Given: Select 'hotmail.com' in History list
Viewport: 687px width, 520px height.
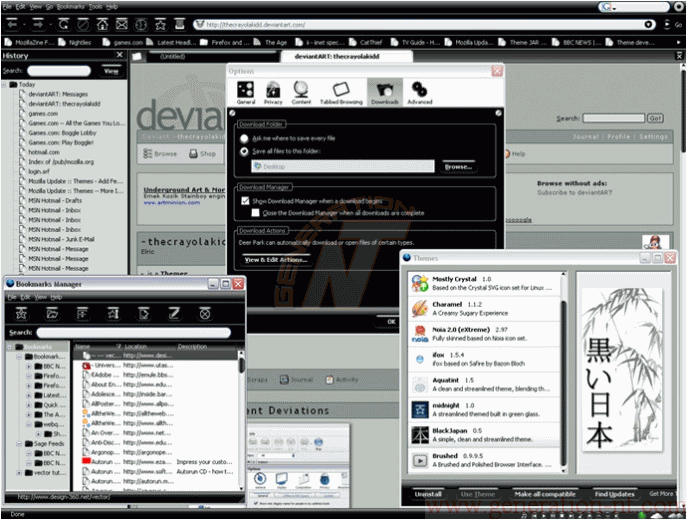Looking at the screenshot, I should click(44, 152).
